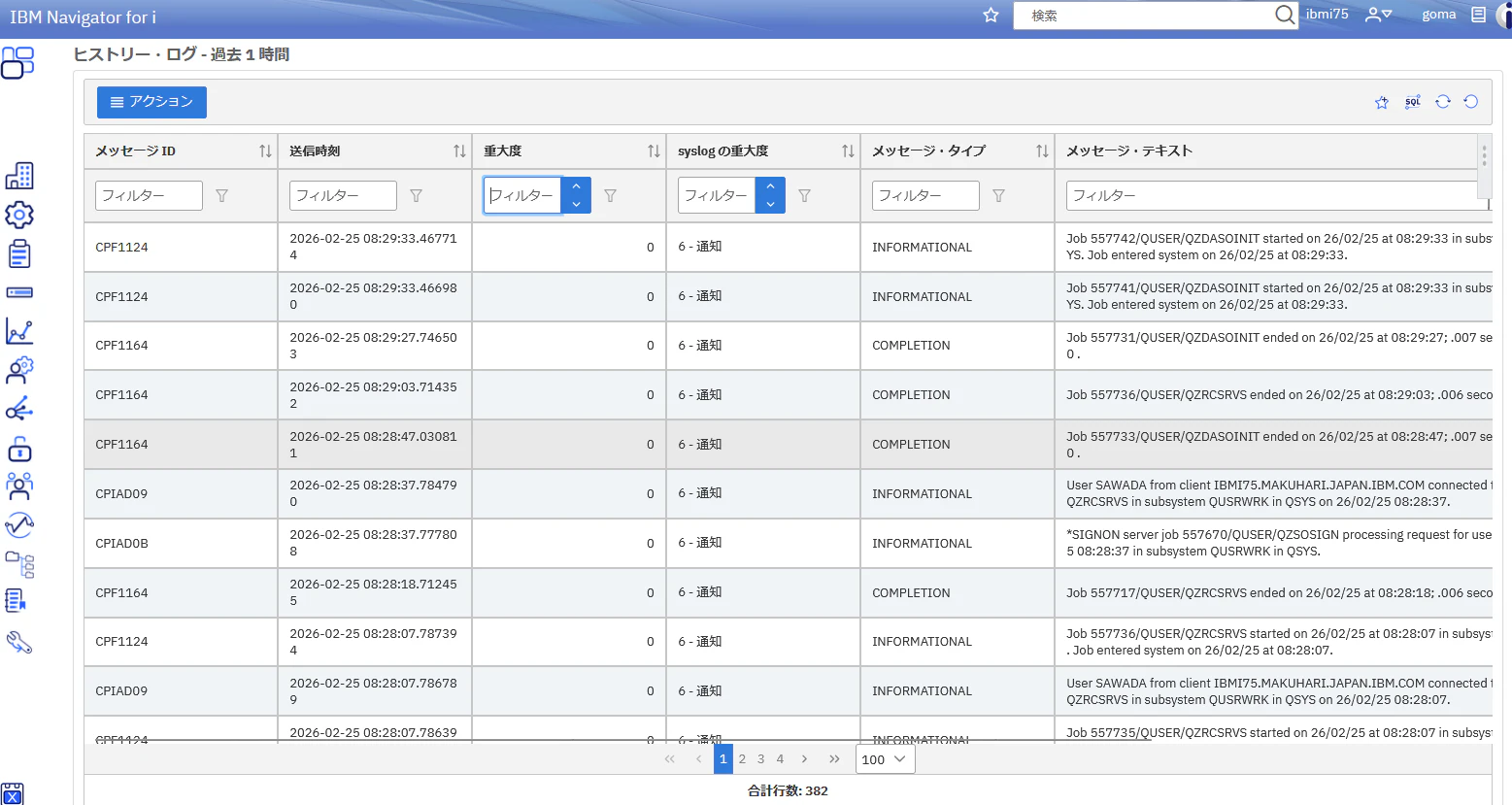Apply filter funnel for 送信時刻 column
Viewport: 1512px width, 805px height.
pyautogui.click(x=416, y=196)
